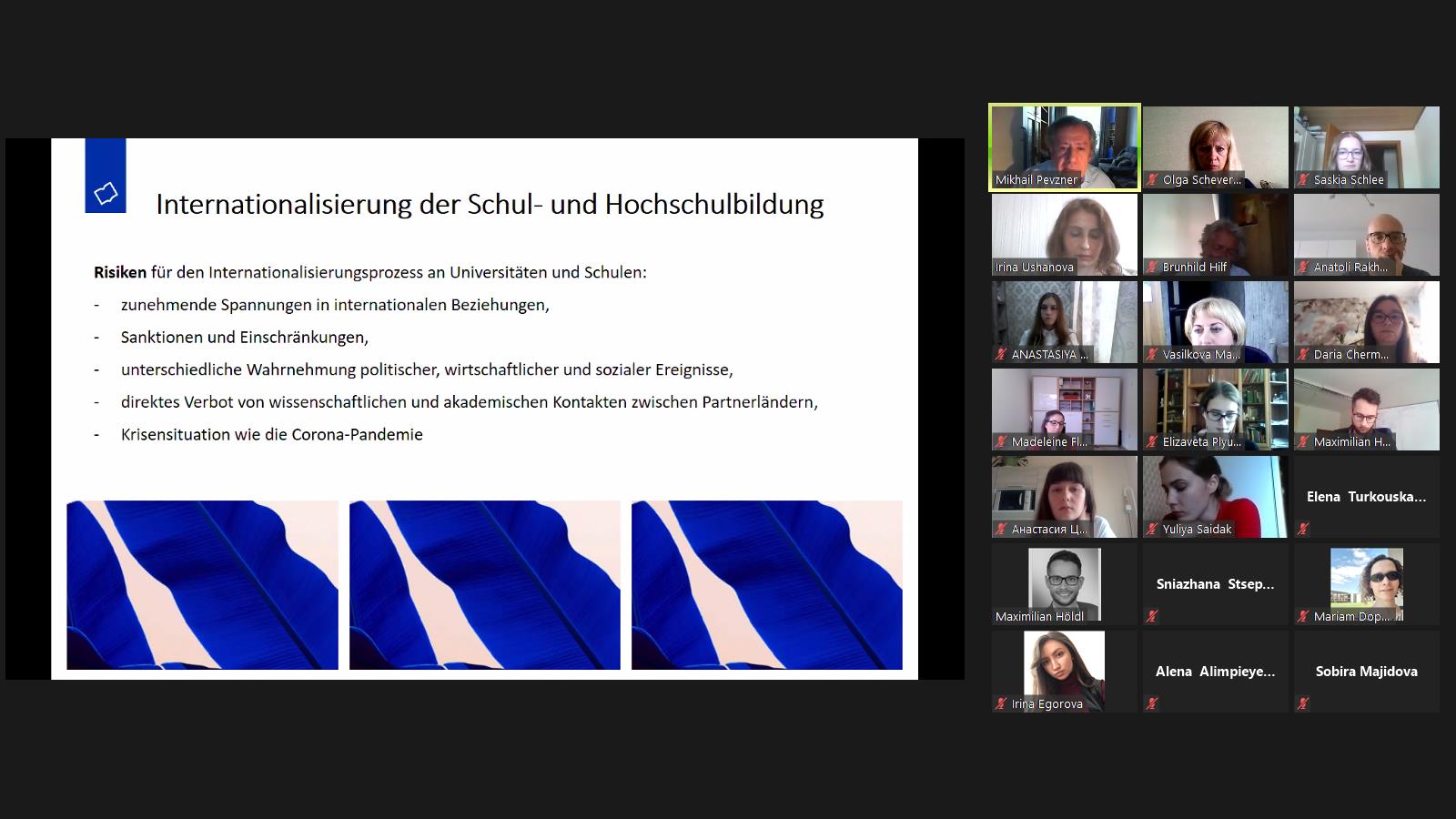This screenshot has width=1456, height=819.
Task: Click the bullet 'zunehmende Spannungen in internationalen Beziehungen'
Action: (x=335, y=305)
